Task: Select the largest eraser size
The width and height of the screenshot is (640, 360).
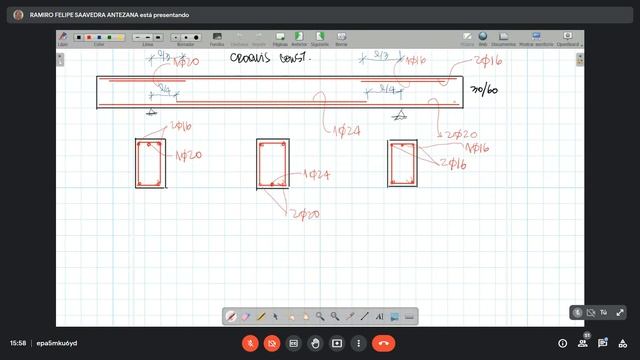Action: pos(196,38)
